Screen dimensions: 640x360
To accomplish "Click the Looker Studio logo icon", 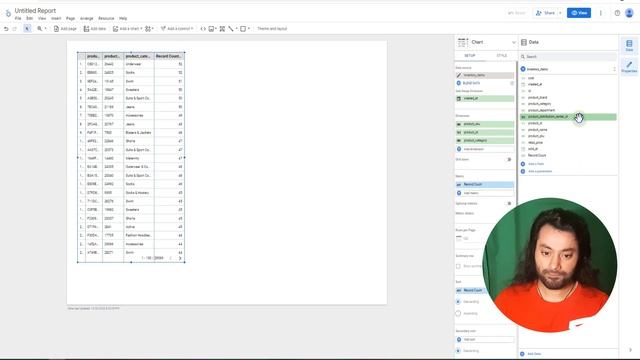I will tap(8, 13).
